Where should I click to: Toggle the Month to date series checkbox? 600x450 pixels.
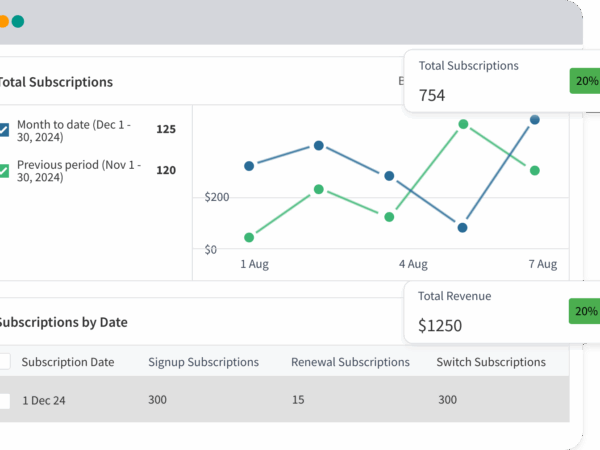coord(4,130)
